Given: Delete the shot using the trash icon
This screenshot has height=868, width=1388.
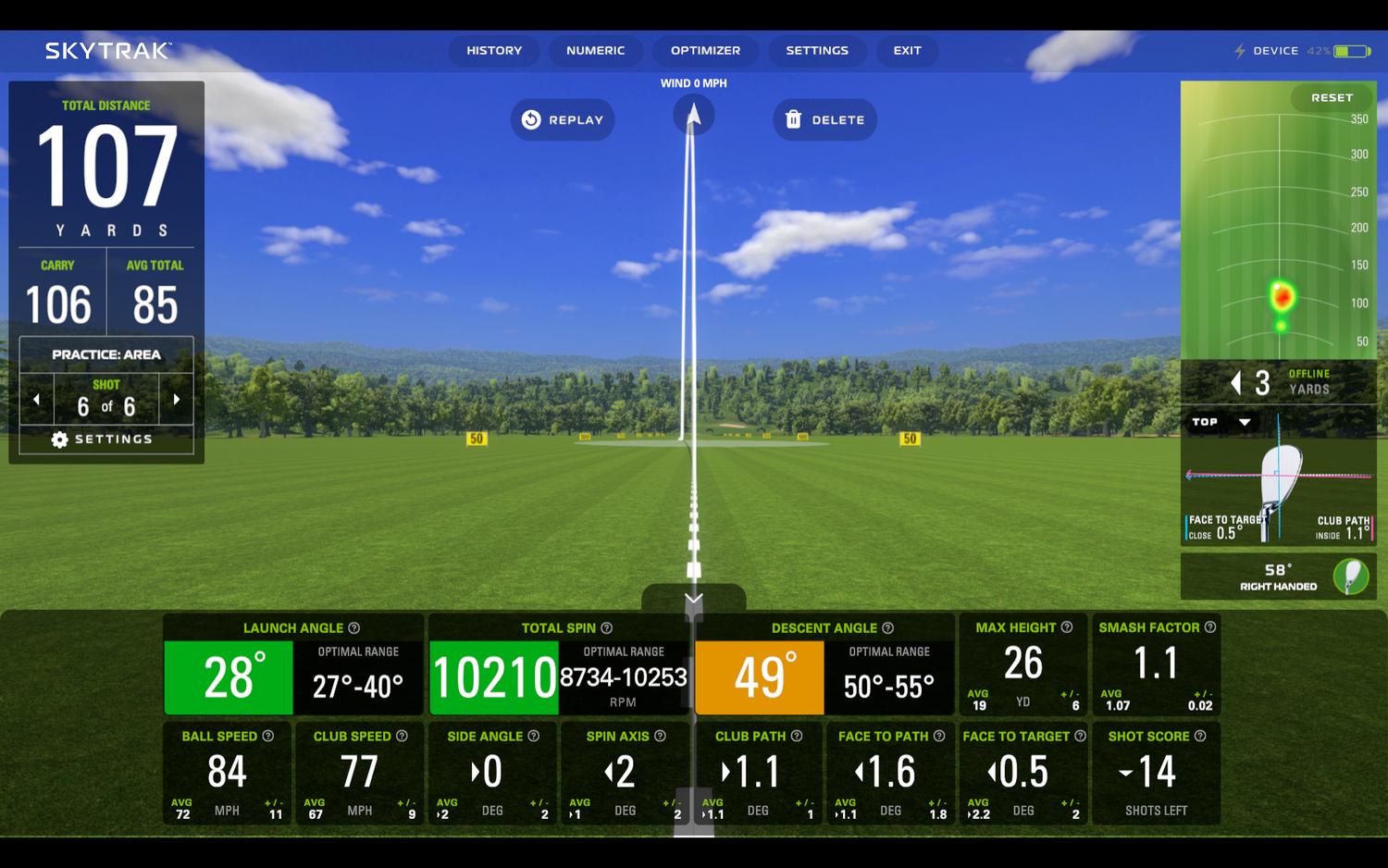Looking at the screenshot, I should coord(793,119).
